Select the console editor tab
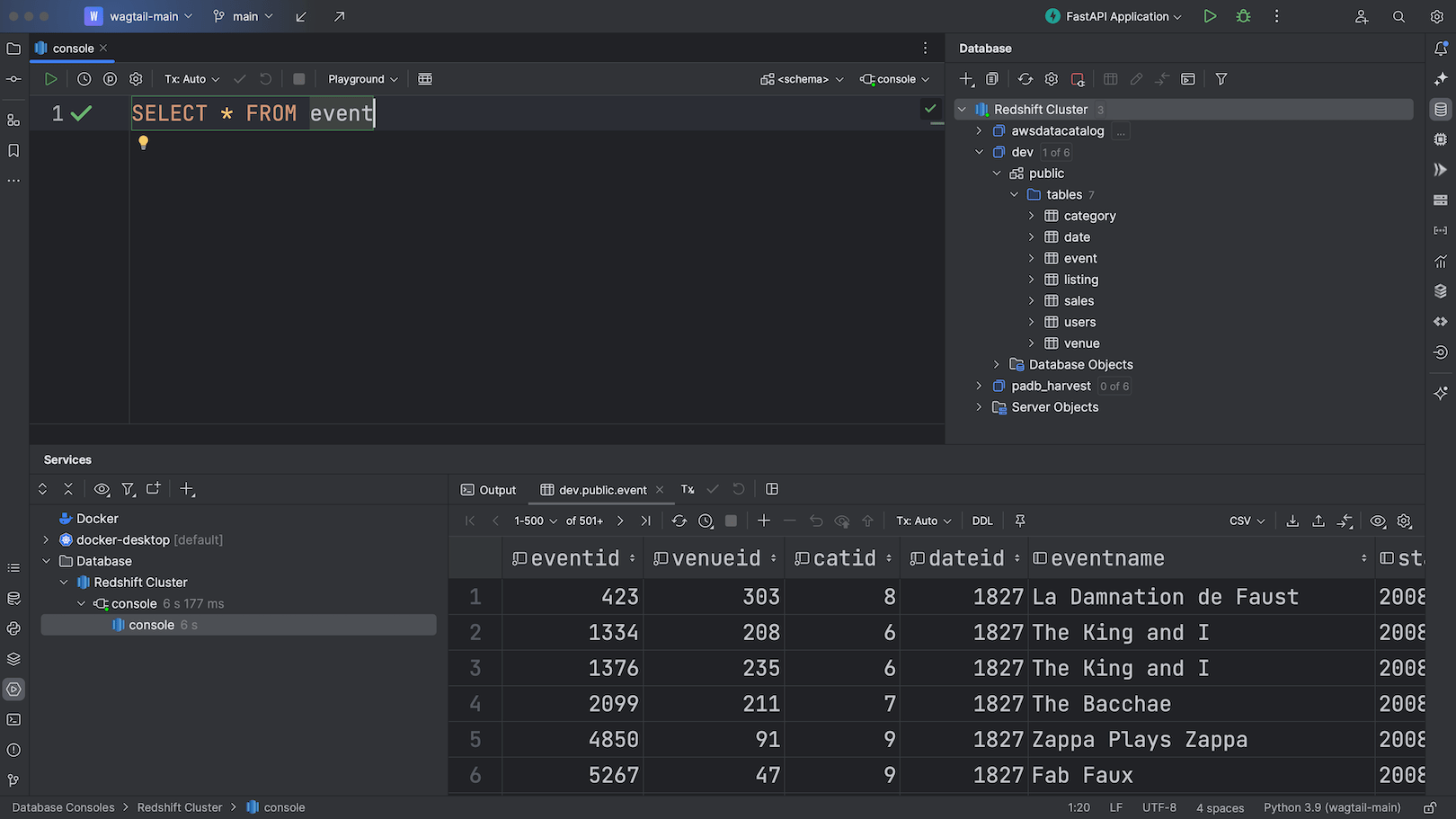Image resolution: width=1456 pixels, height=819 pixels. (71, 48)
